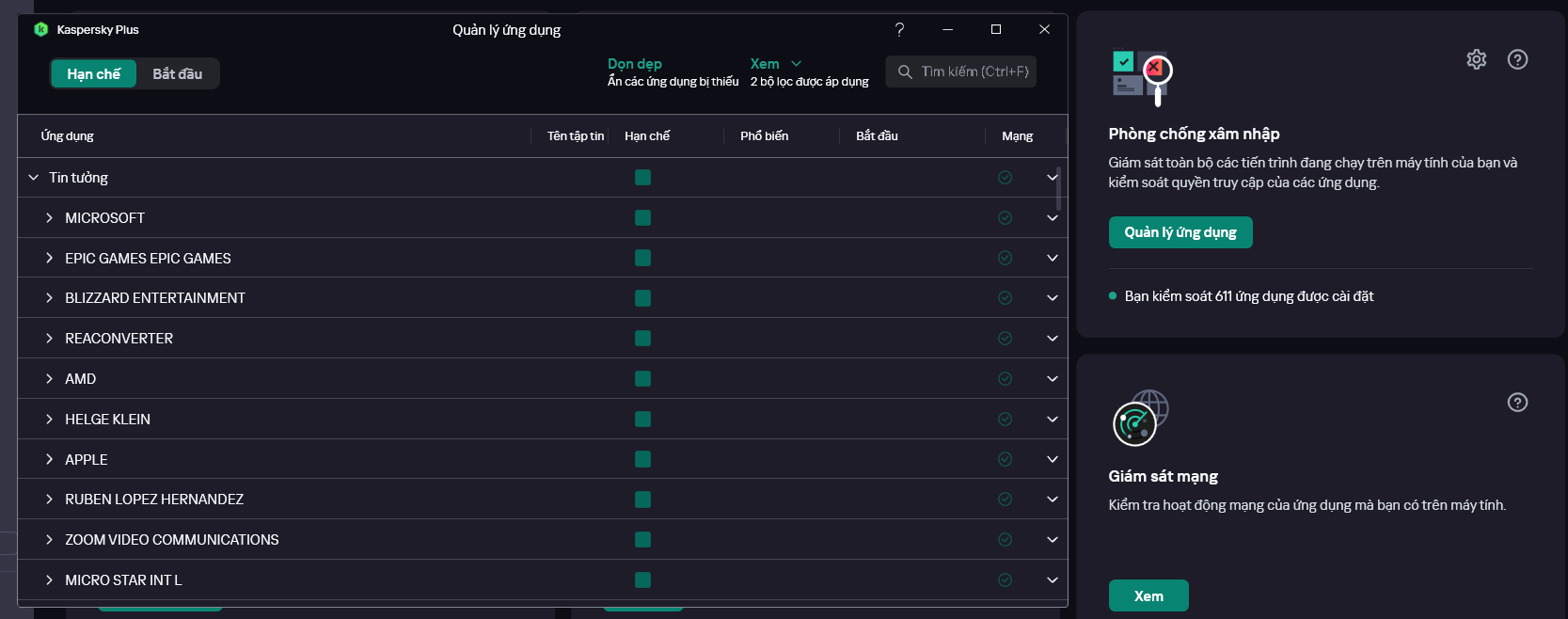1568x619 pixels.
Task: Open network dropdown for REACONVERTER row
Action: point(1053,339)
